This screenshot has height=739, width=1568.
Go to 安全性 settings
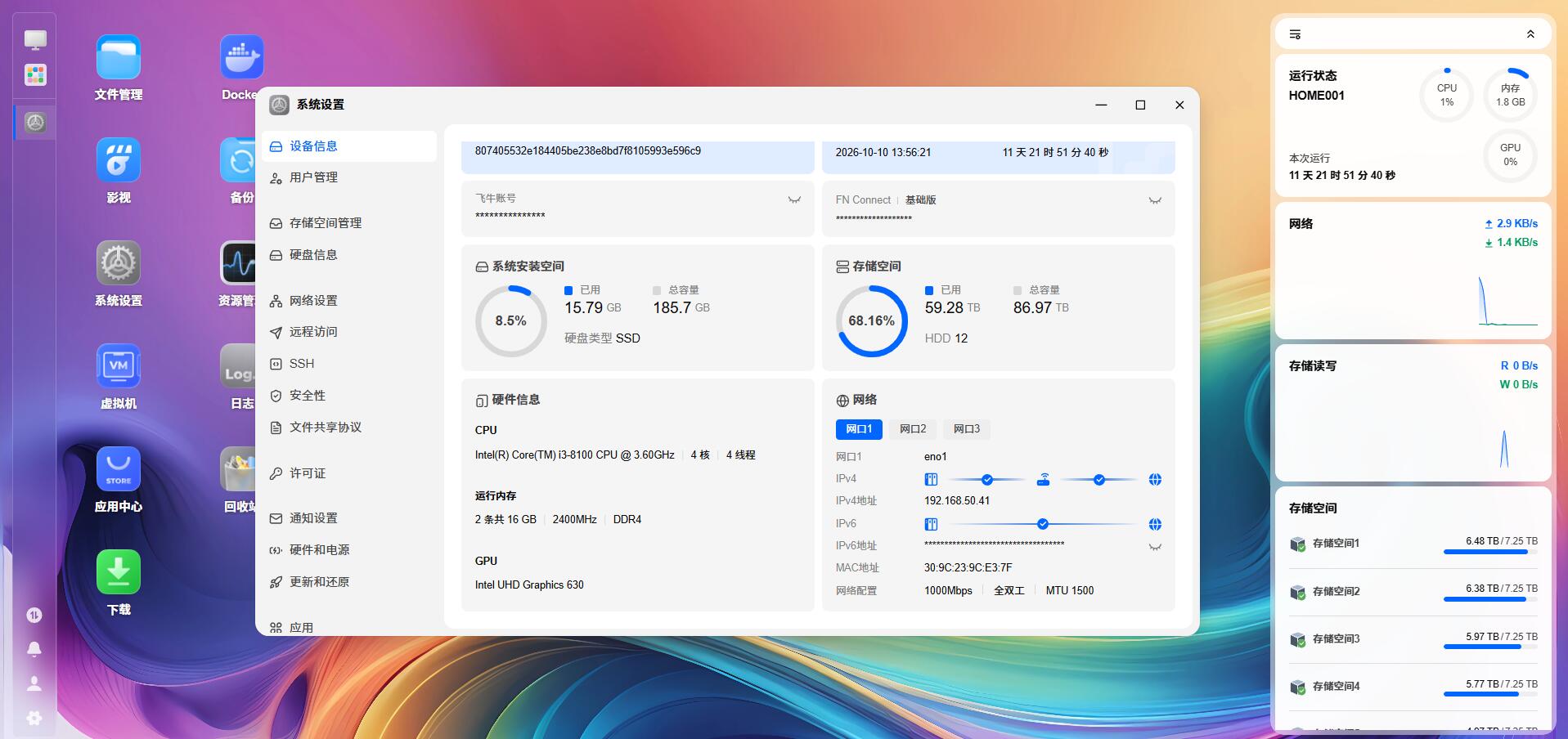point(349,396)
